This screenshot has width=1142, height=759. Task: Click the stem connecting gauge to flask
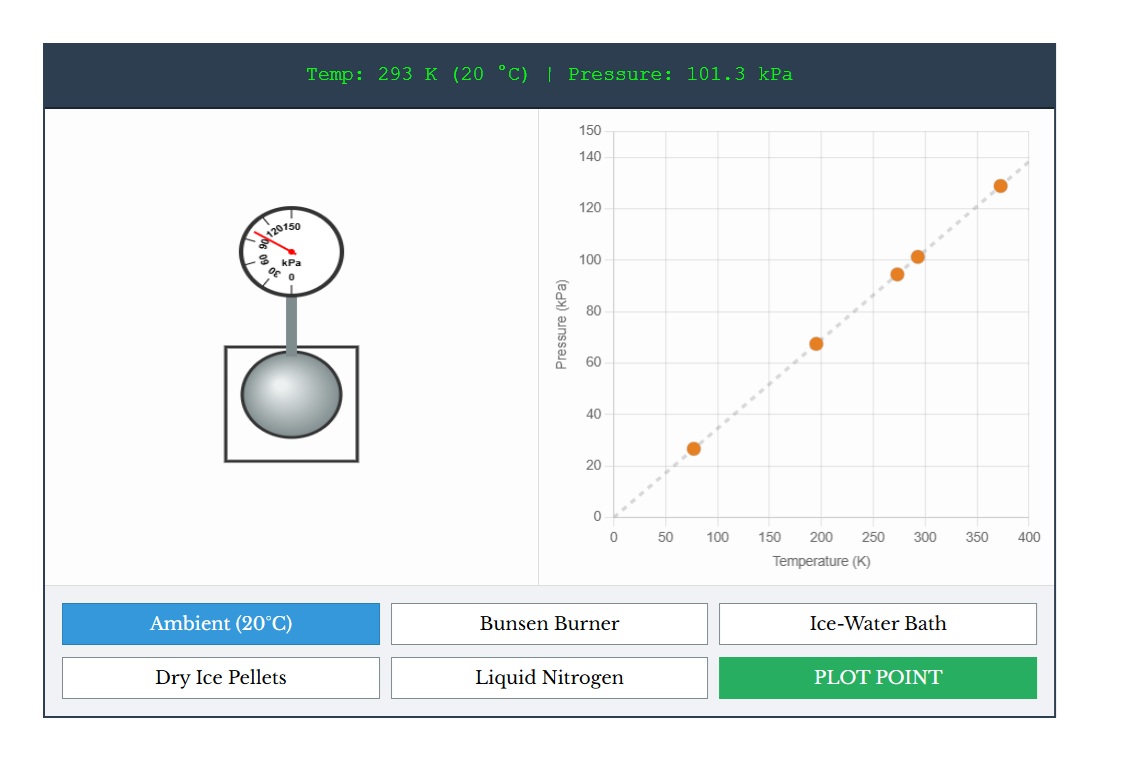(x=291, y=325)
